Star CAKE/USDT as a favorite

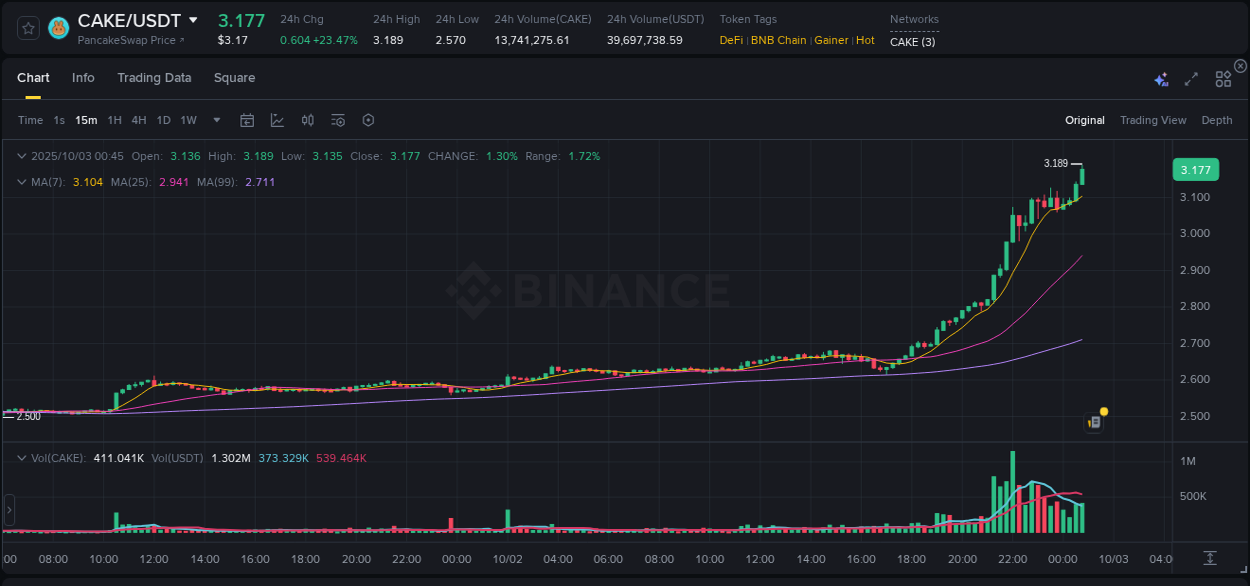[27, 27]
